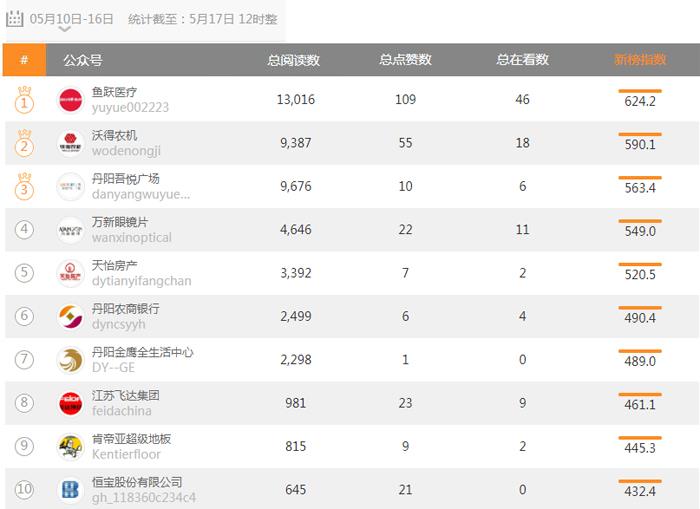Open the calendar date picker icon
Image resolution: width=700 pixels, height=509 pixels.
coord(14,19)
